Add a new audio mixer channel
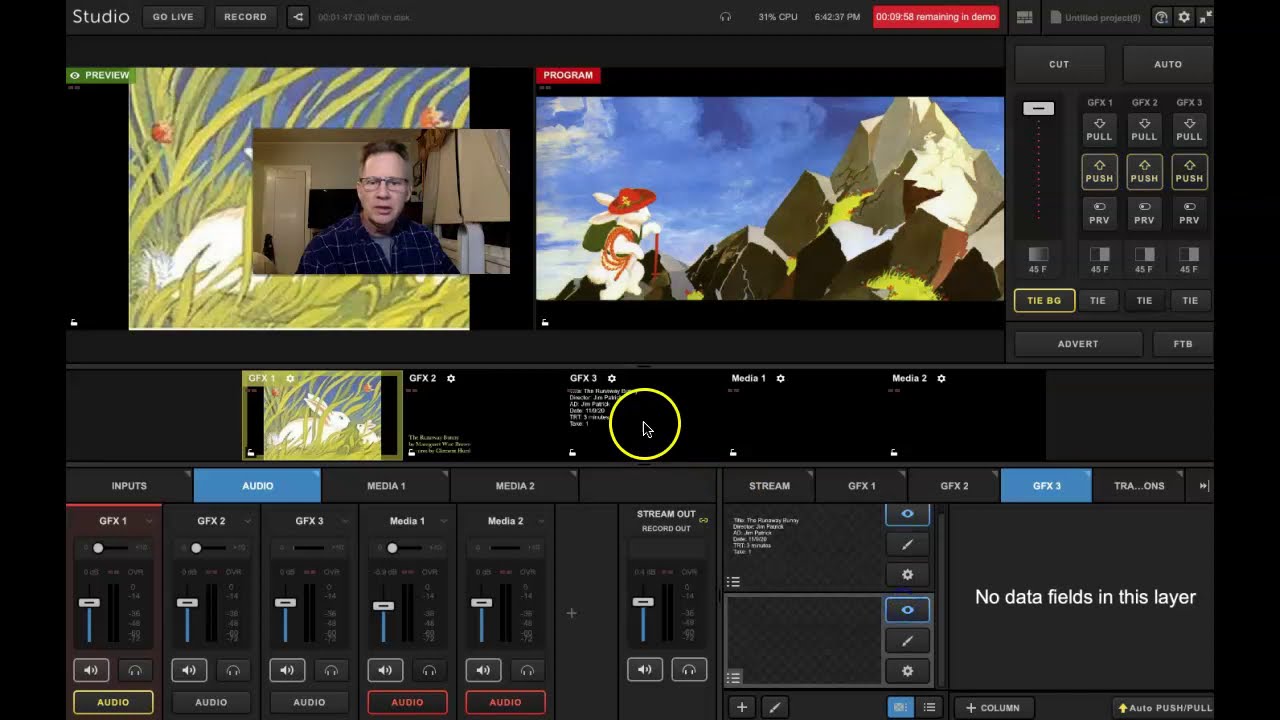The width and height of the screenshot is (1280, 720). [571, 613]
